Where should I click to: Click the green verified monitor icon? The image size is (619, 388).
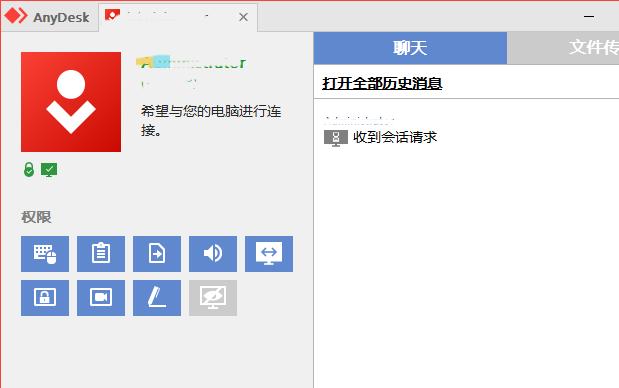click(x=49, y=170)
